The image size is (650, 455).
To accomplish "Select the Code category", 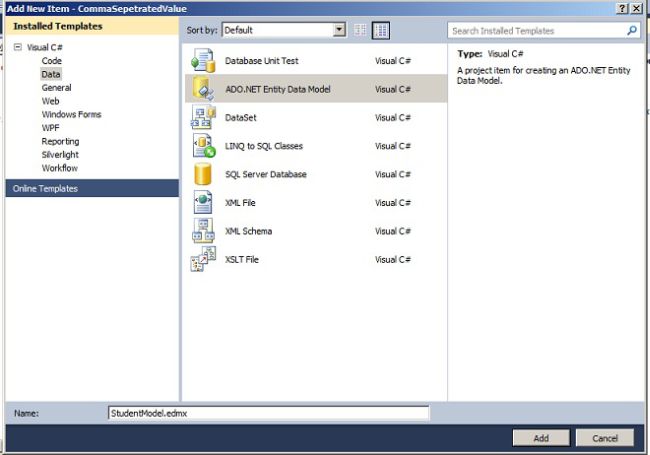I will [51, 61].
